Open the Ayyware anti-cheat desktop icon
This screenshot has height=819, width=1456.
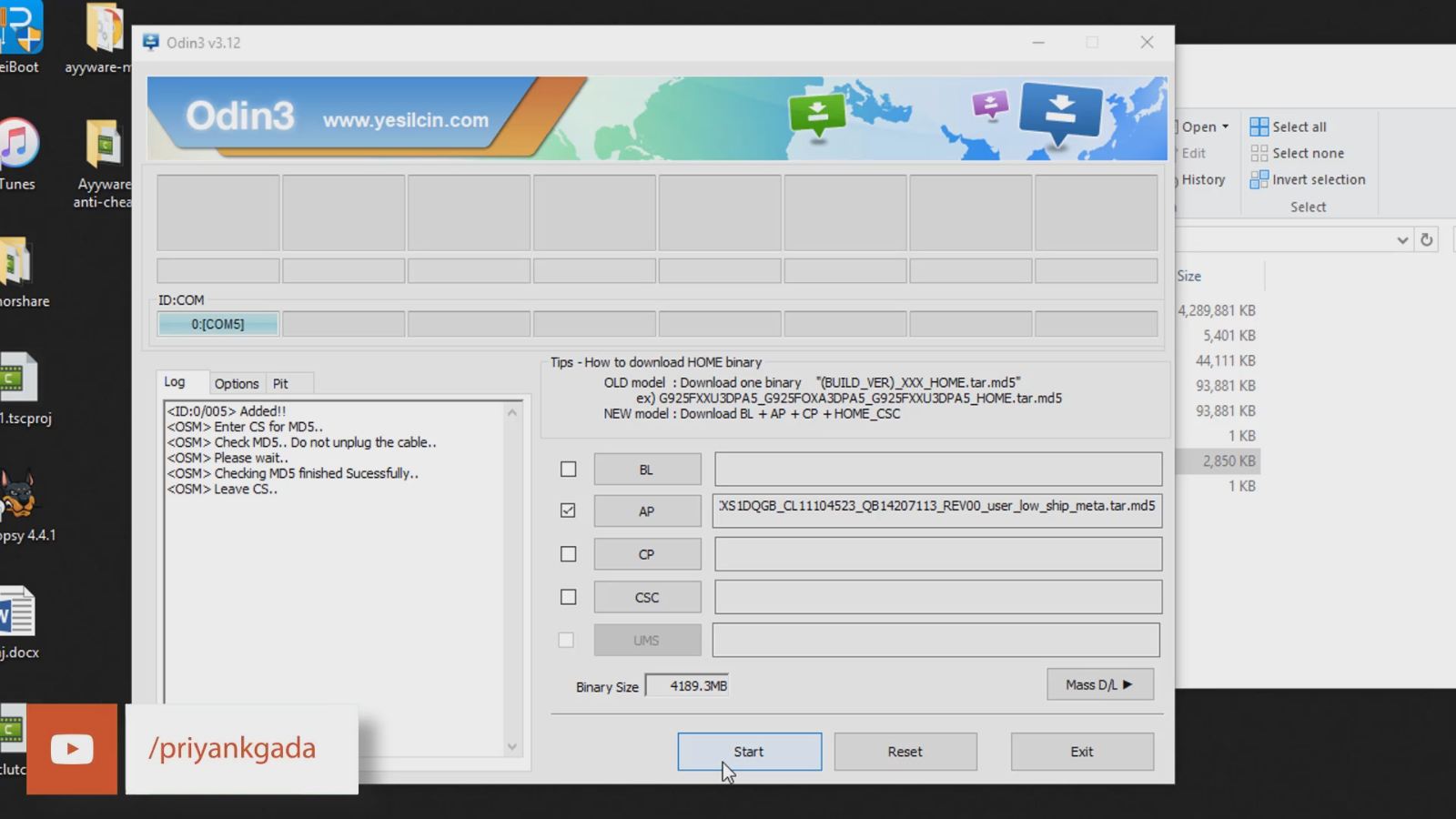pyautogui.click(x=103, y=164)
